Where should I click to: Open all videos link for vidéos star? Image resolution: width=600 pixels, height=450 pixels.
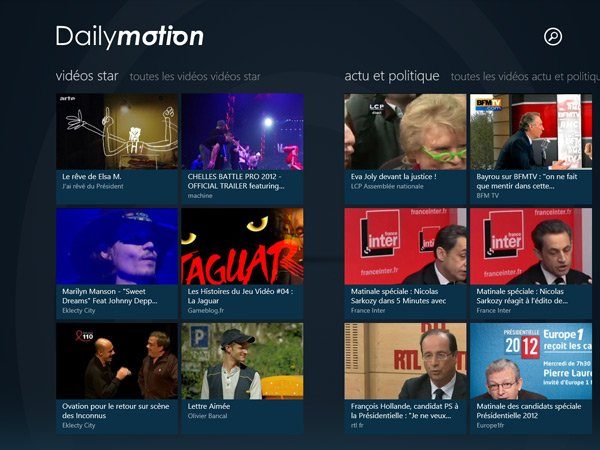tap(195, 77)
